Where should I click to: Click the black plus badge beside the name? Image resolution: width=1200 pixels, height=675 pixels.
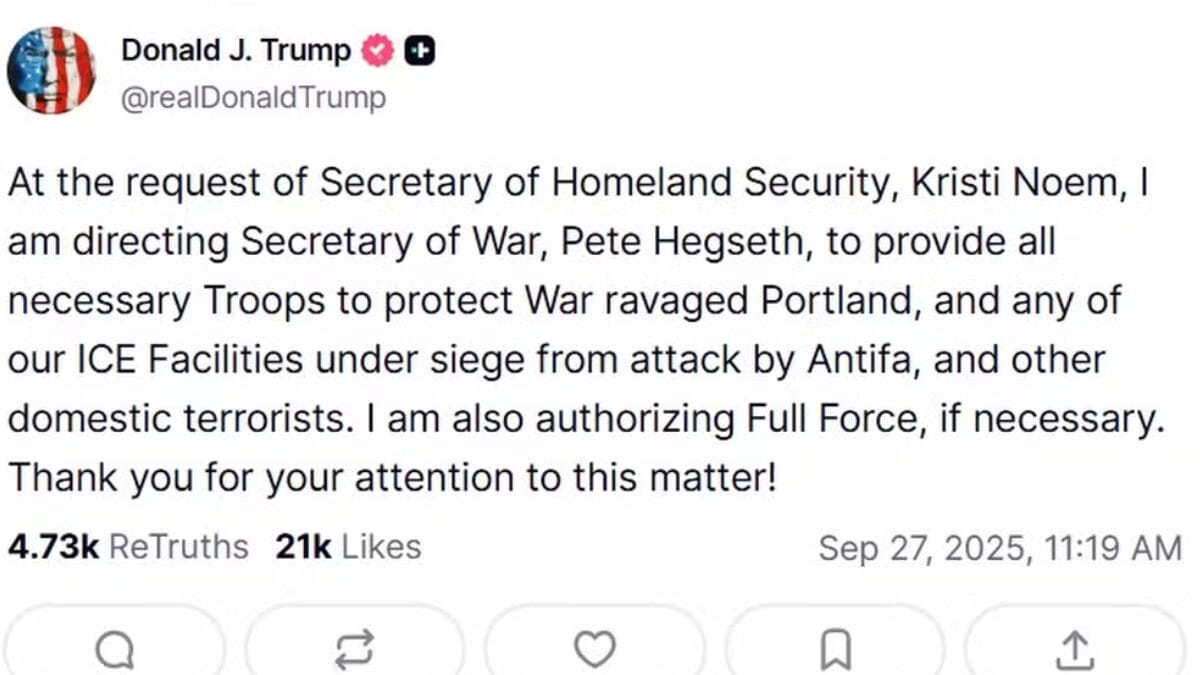pyautogui.click(x=419, y=50)
